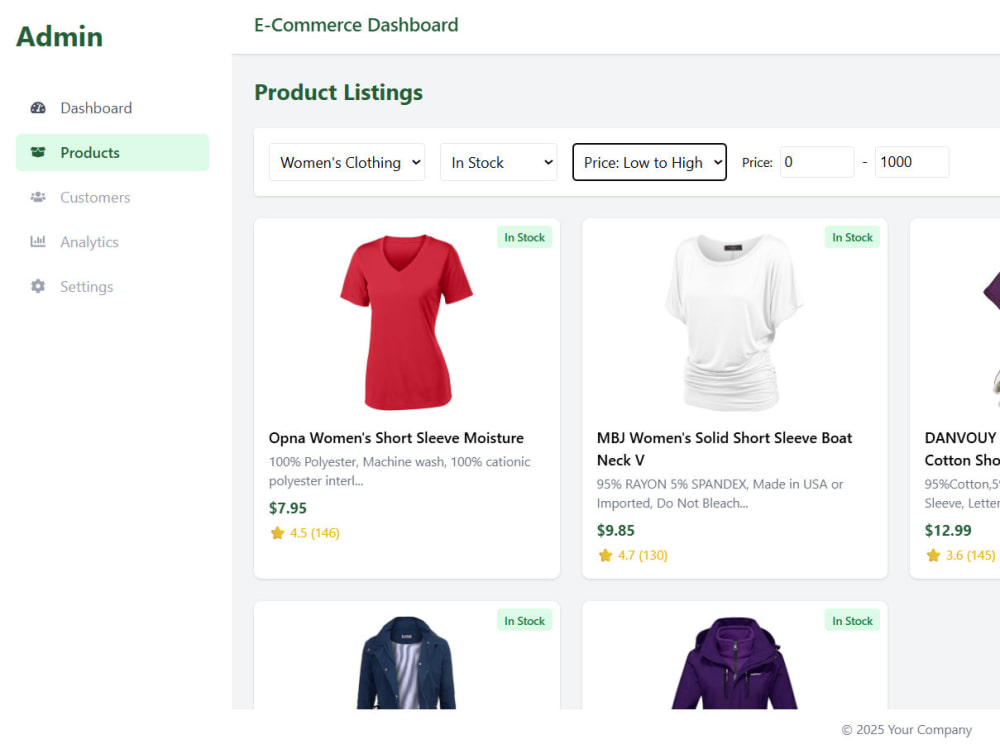Click the Analytics bar chart icon
The width and height of the screenshot is (1000, 749).
click(38, 242)
